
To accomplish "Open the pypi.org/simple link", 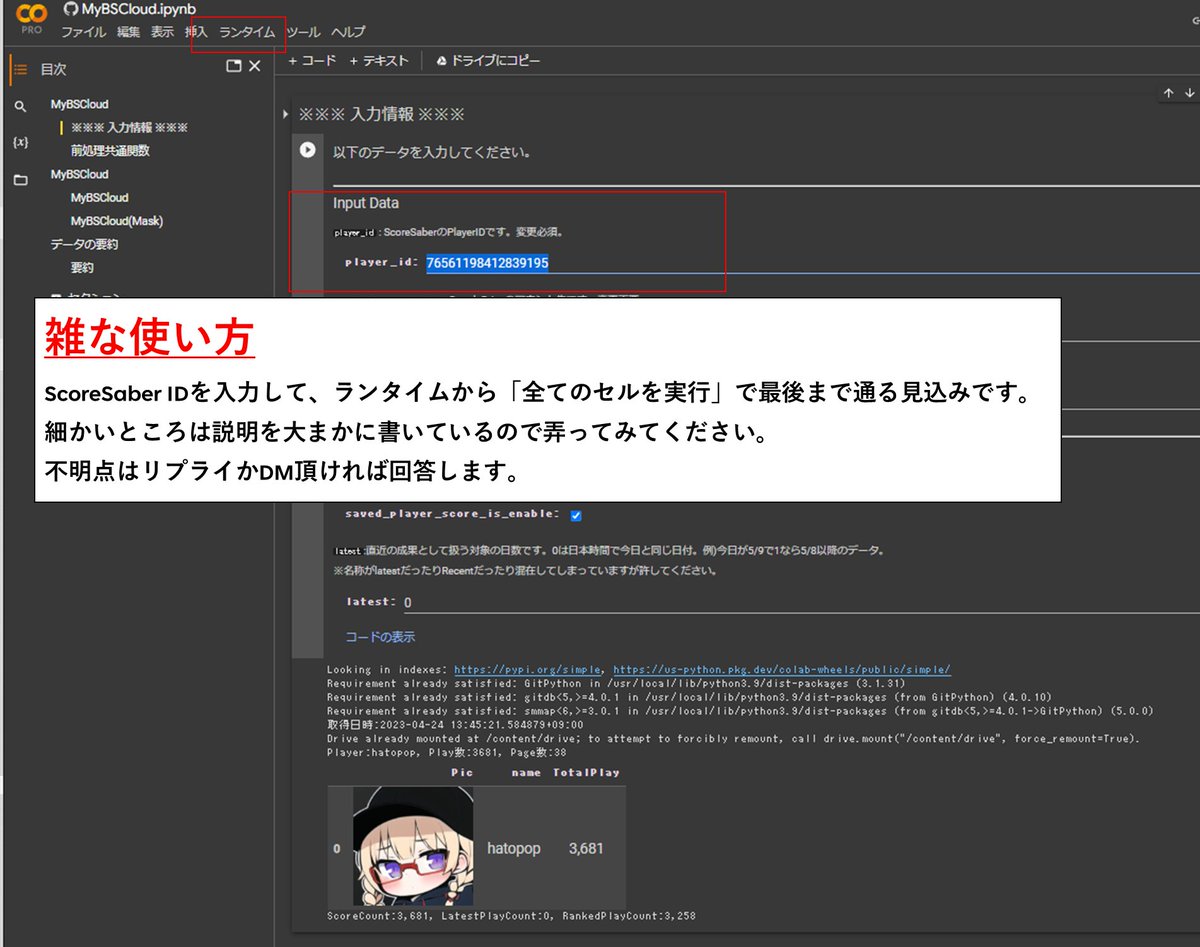I will 528,670.
